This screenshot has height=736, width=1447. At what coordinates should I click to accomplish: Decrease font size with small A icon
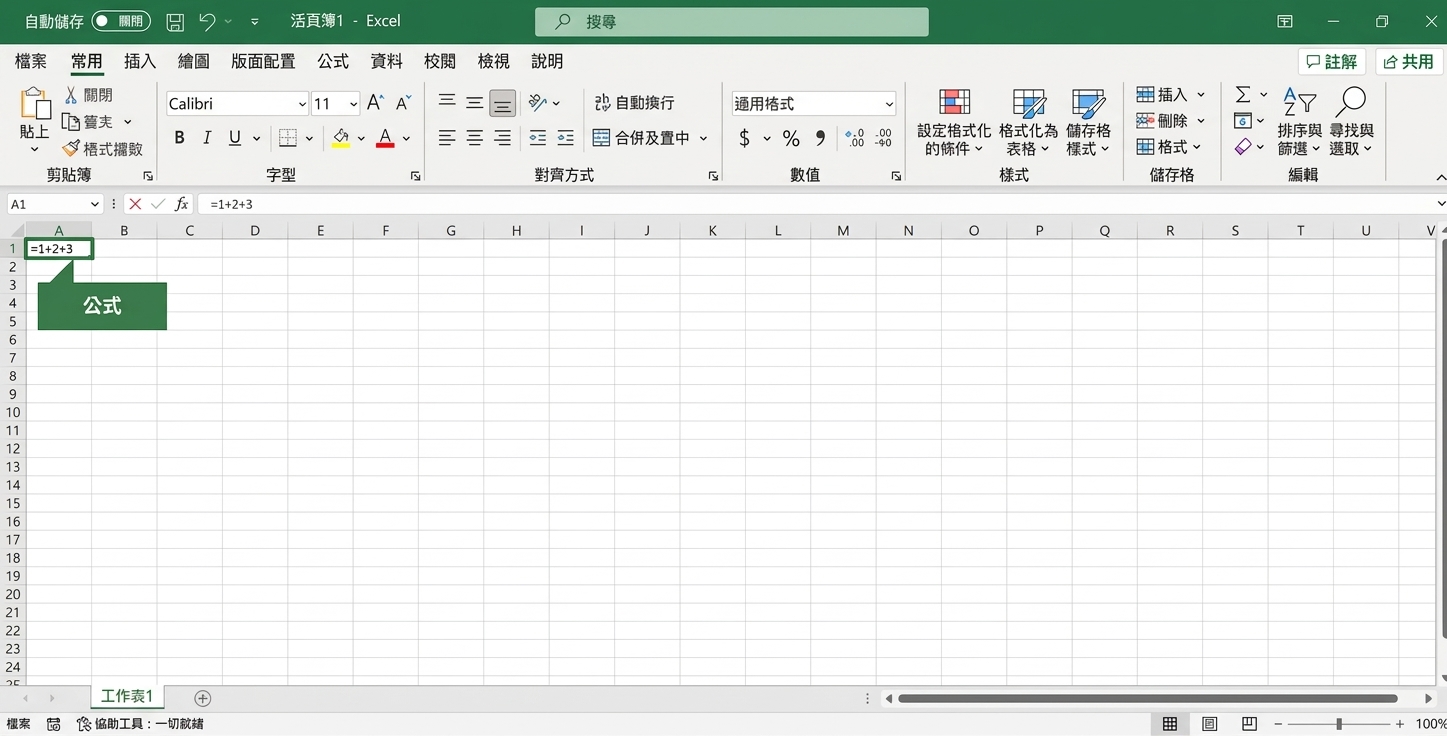[403, 103]
